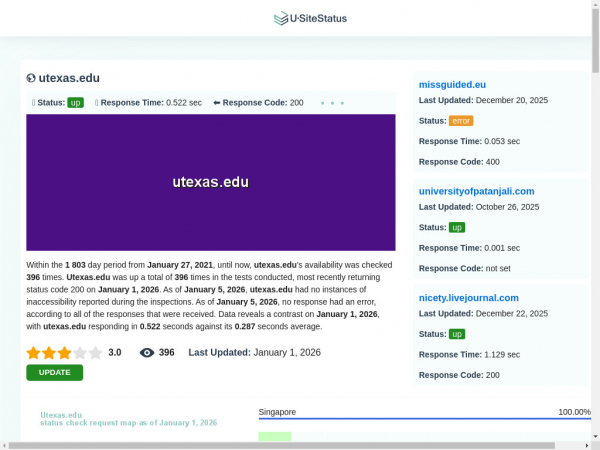This screenshot has height=450, width=600.
Task: Click the orange 'error' status badge
Action: pyautogui.click(x=461, y=120)
